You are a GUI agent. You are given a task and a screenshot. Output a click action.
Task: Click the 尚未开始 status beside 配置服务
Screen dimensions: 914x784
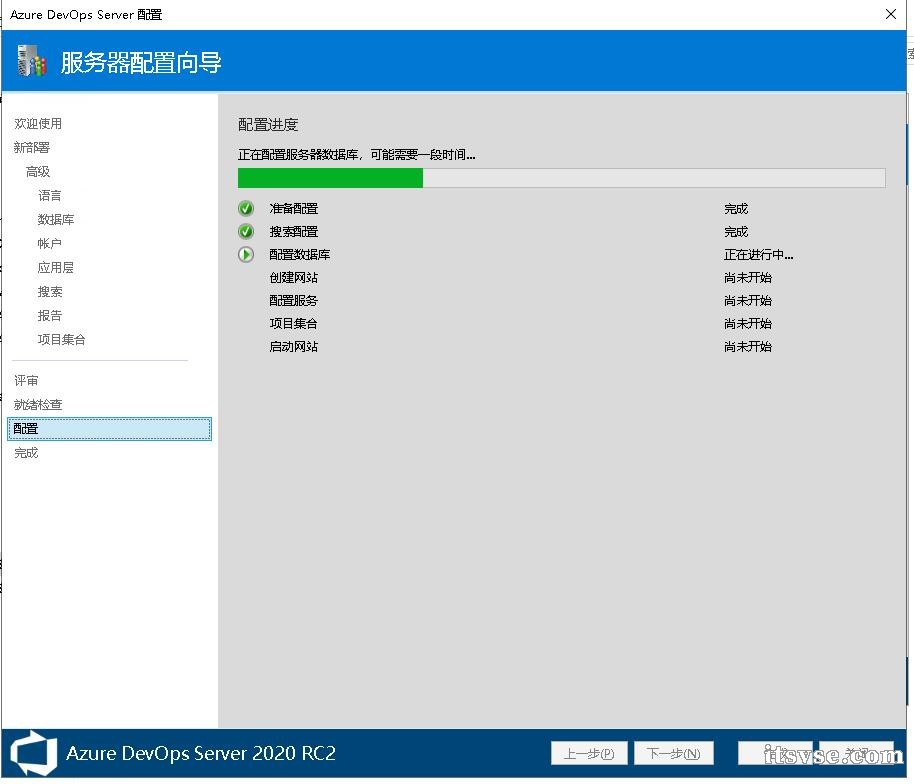pyautogui.click(x=748, y=301)
